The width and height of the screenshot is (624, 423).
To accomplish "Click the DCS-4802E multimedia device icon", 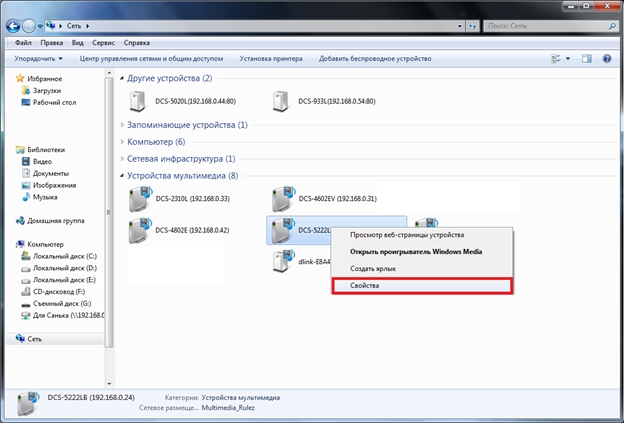I will 139,230.
